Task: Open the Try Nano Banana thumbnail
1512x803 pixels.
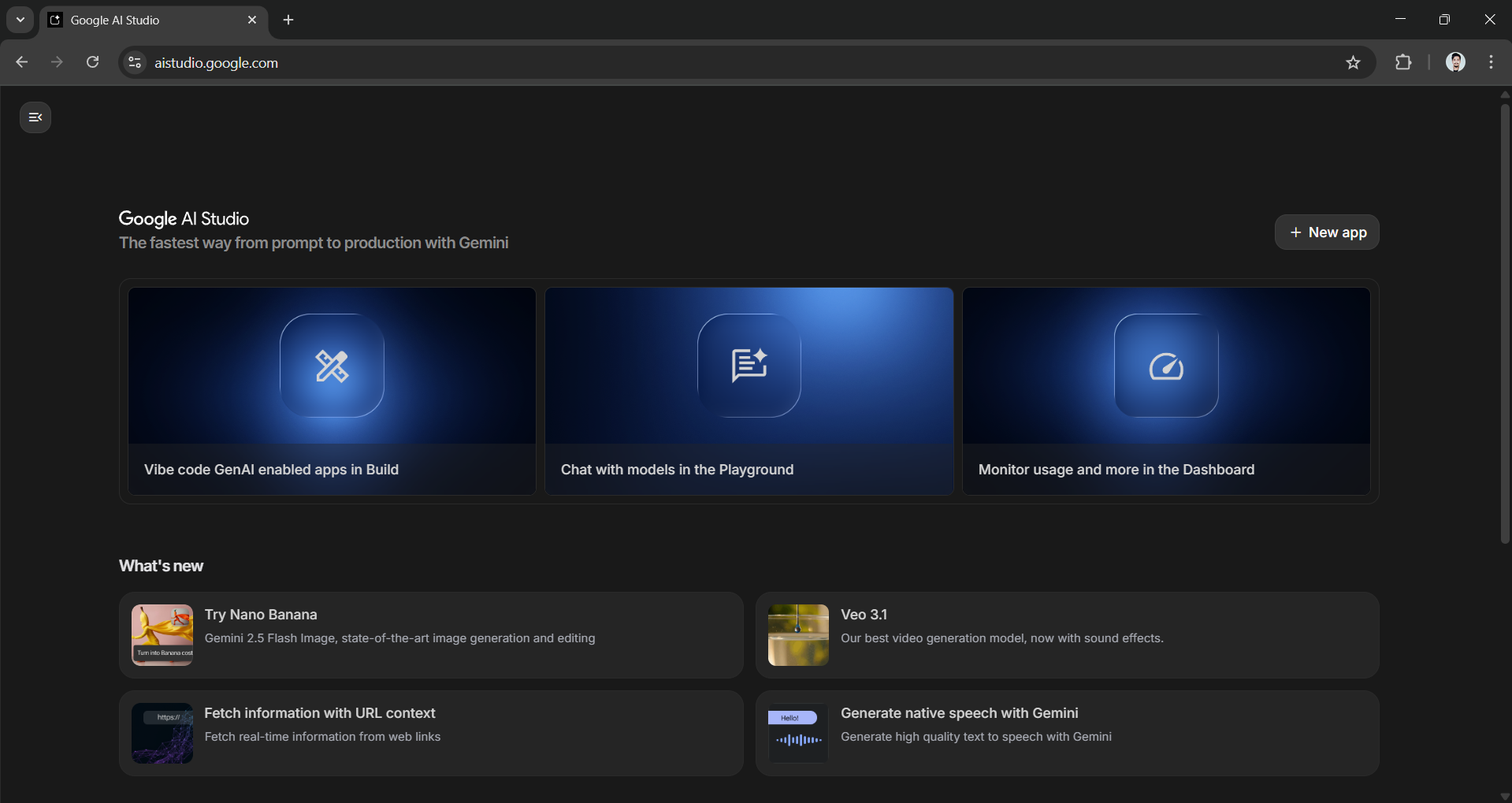Action: point(162,635)
